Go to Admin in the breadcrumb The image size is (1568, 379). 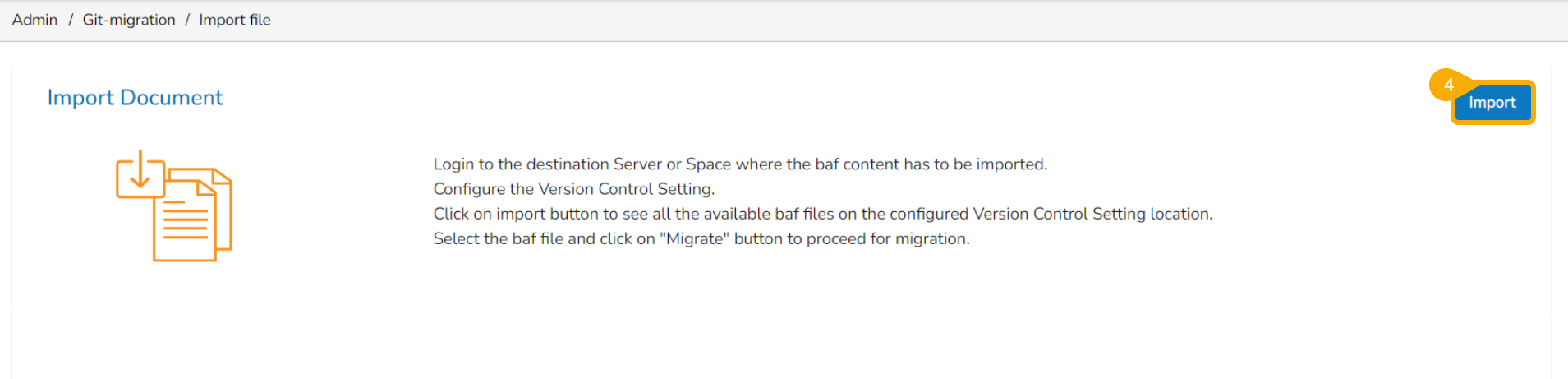point(34,20)
